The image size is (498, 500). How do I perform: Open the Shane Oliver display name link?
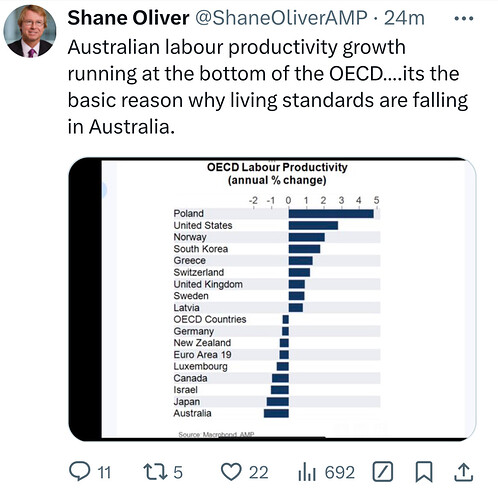tap(128, 18)
